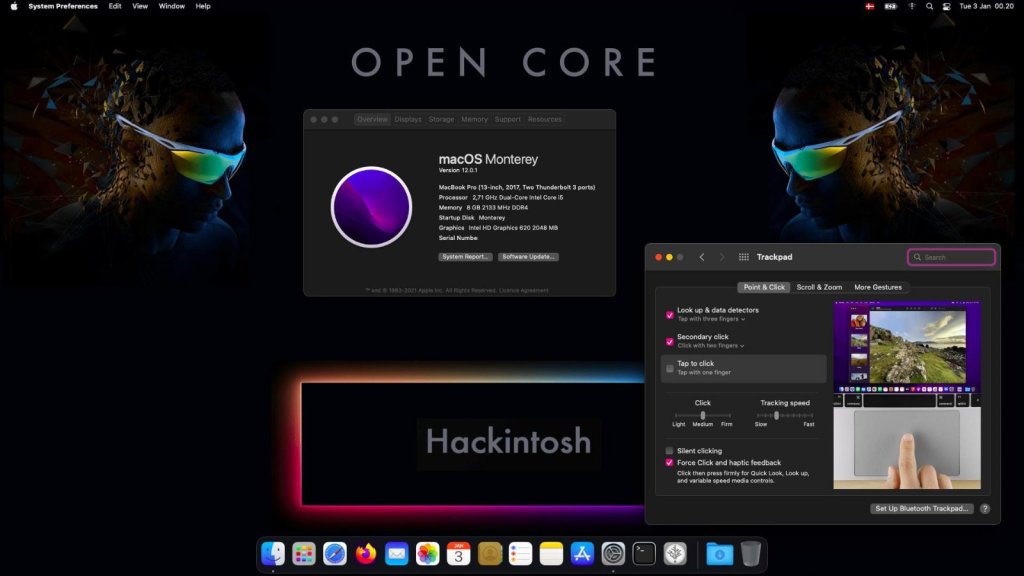Uncheck Force Click and haptic feedback
The image size is (1024, 576).
point(670,463)
